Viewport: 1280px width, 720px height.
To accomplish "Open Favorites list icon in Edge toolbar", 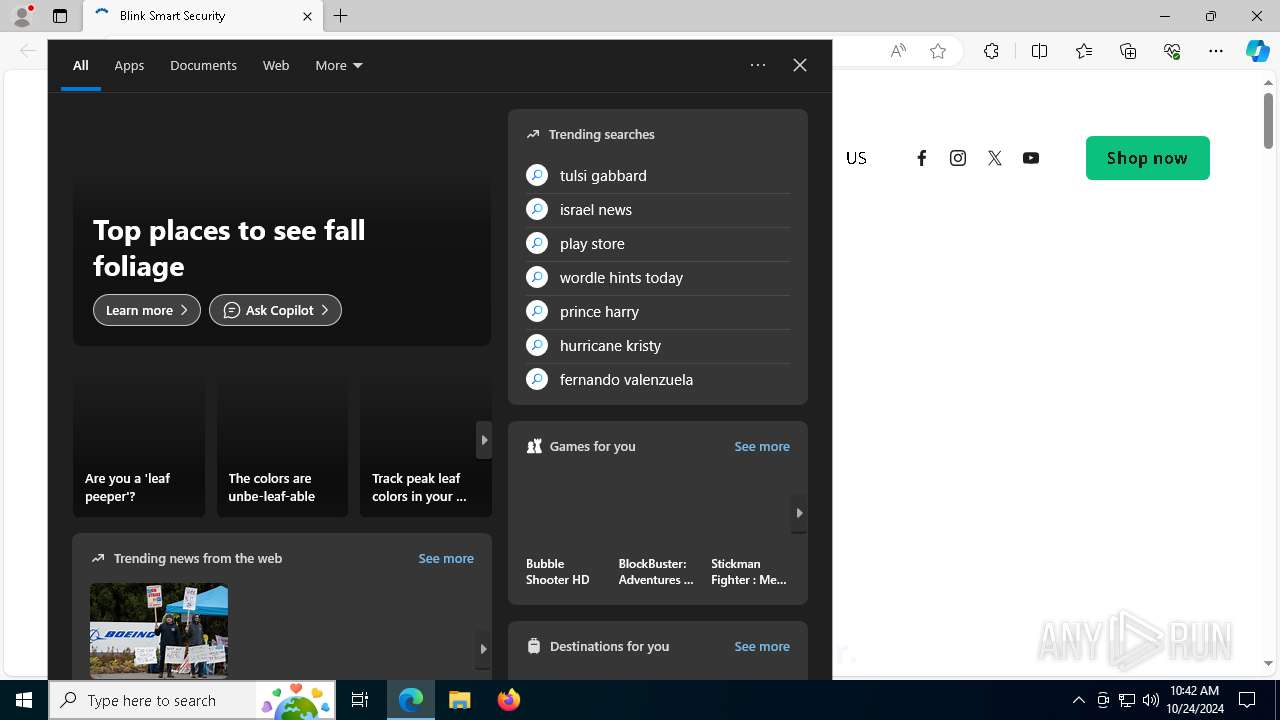I will click(x=1084, y=51).
